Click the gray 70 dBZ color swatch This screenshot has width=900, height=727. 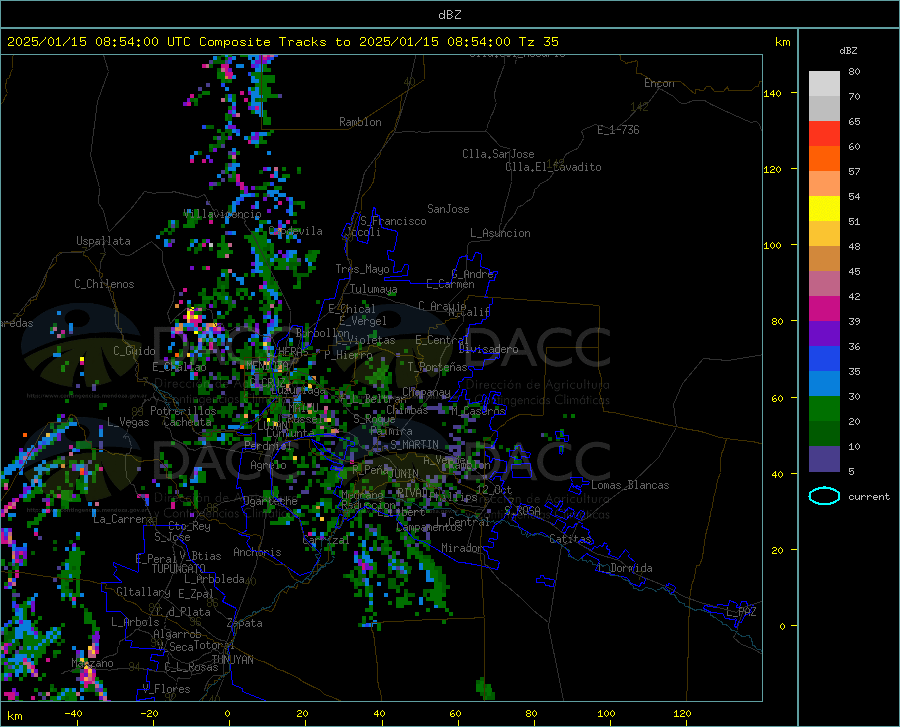824,108
